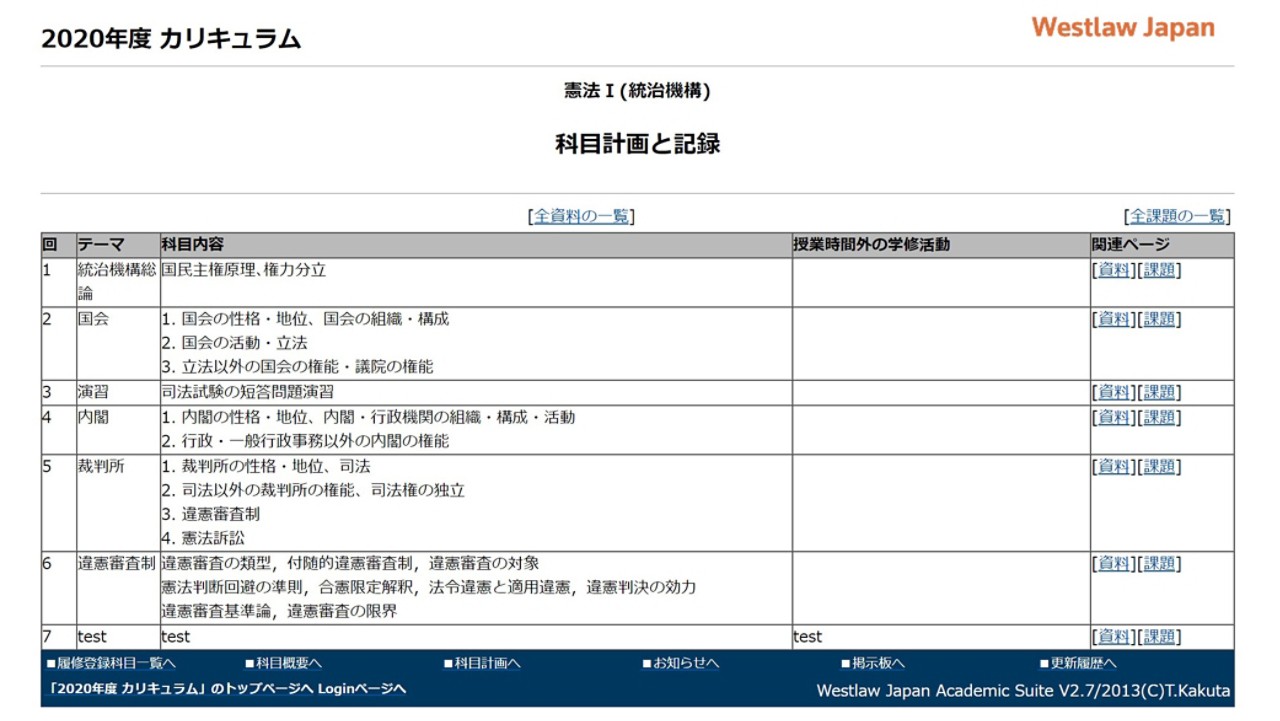This screenshot has height=721, width=1280.
Task: Open 資料 link for row 2 国会
Action: click(1113, 318)
